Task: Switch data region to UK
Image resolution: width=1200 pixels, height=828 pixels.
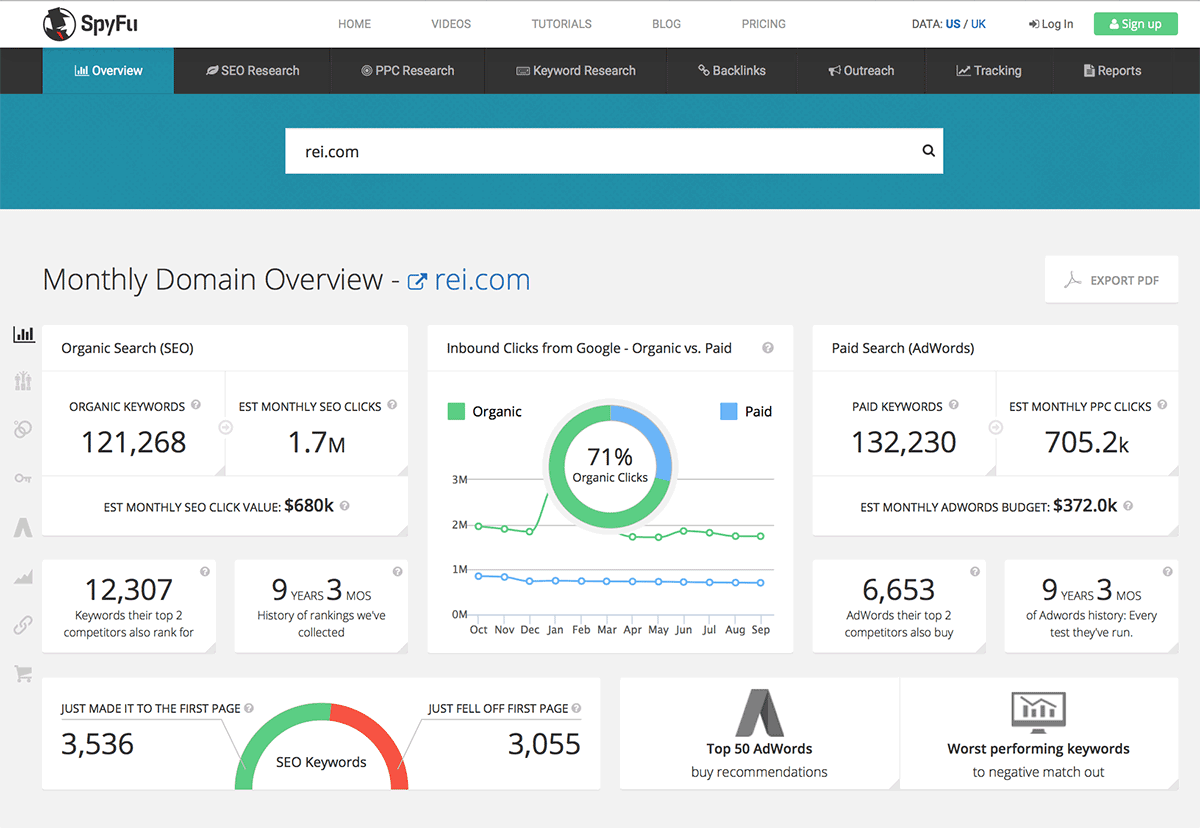Action: pos(977,24)
